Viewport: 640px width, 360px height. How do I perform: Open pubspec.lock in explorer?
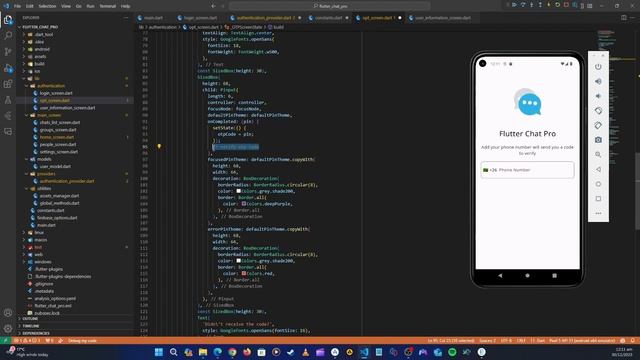click(x=47, y=313)
